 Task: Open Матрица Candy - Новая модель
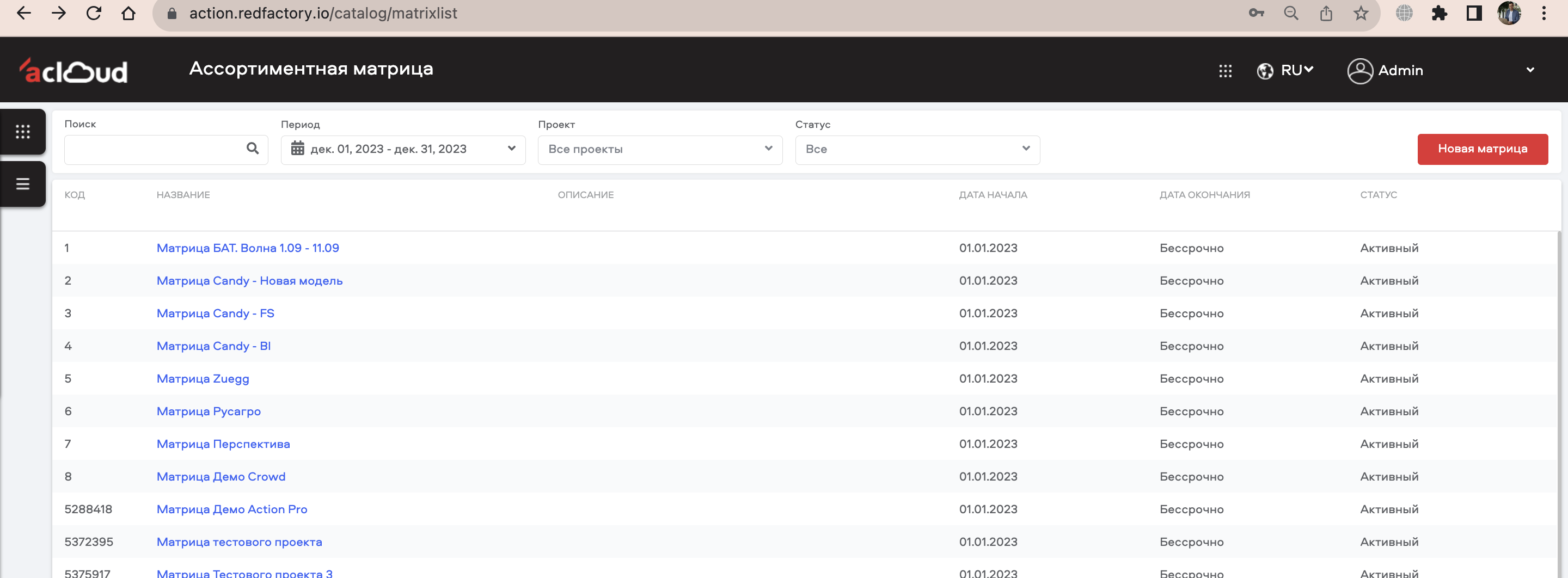(249, 281)
